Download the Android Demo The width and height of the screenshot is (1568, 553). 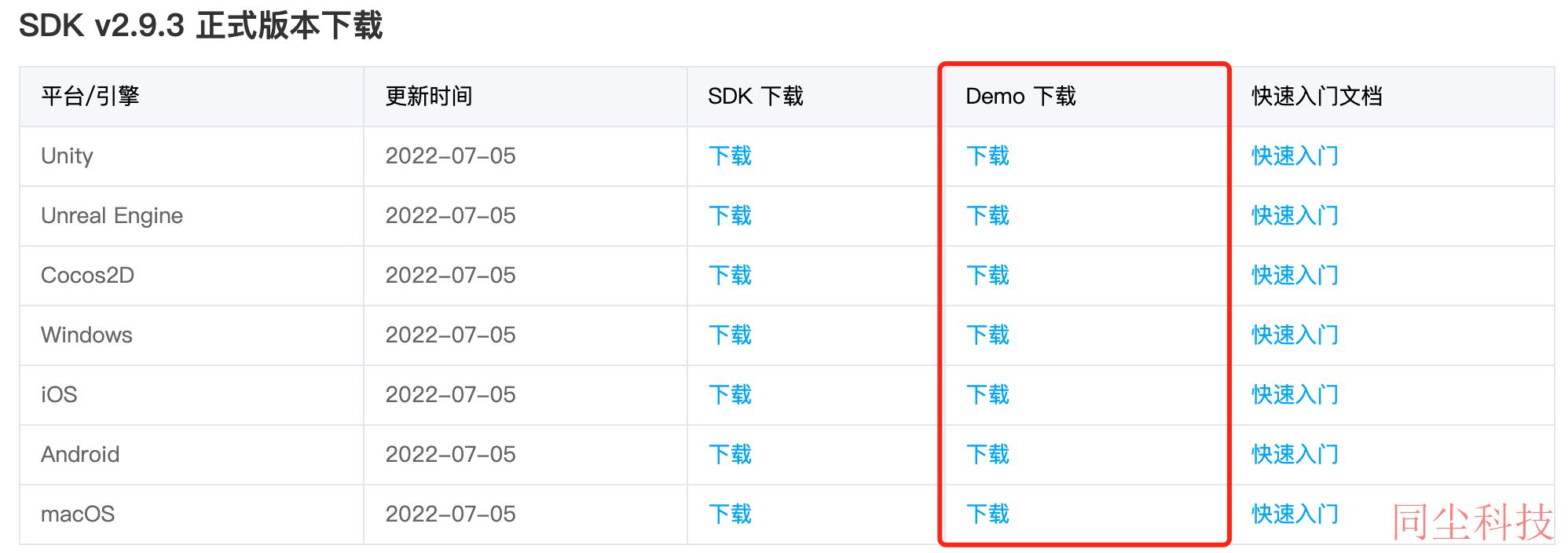click(x=987, y=454)
